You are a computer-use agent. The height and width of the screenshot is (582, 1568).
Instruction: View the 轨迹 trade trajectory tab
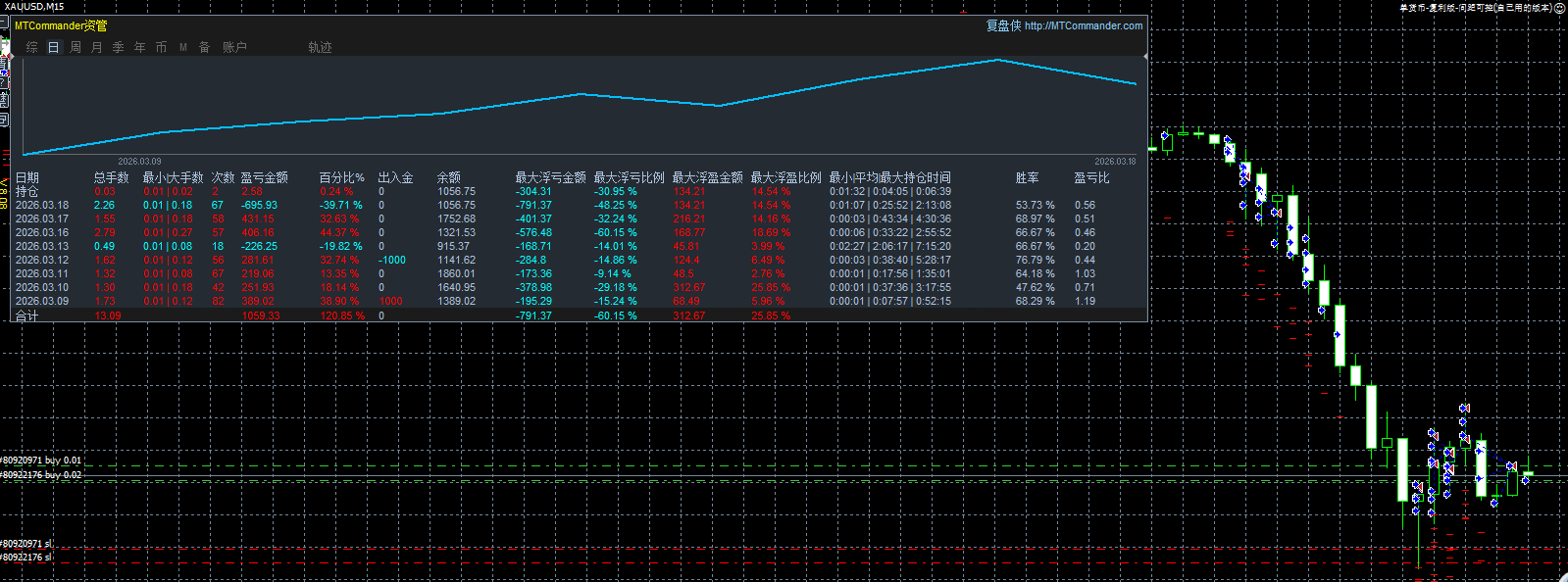(x=320, y=47)
